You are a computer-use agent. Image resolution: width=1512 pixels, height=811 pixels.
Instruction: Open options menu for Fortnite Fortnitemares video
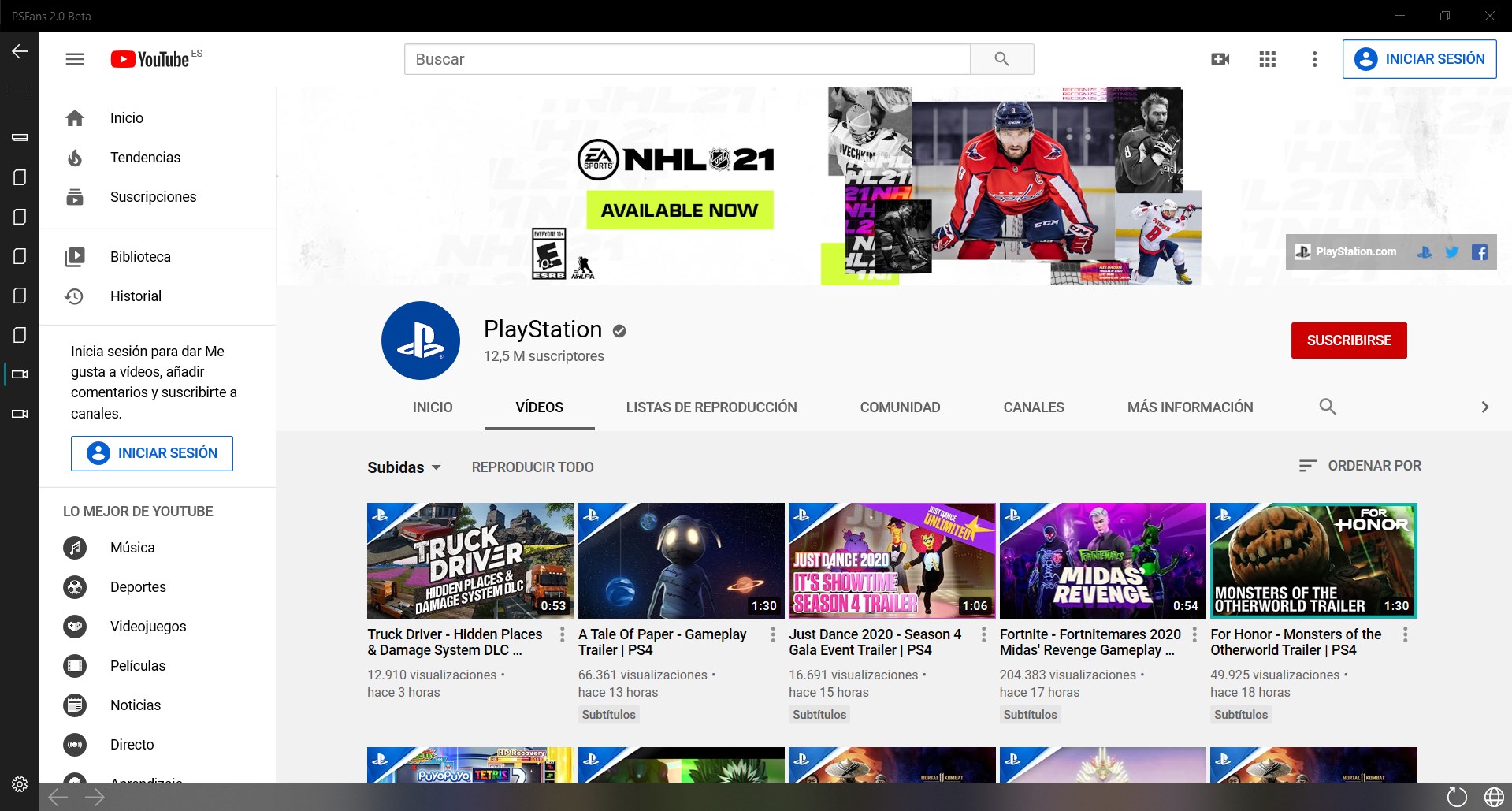coord(1194,634)
